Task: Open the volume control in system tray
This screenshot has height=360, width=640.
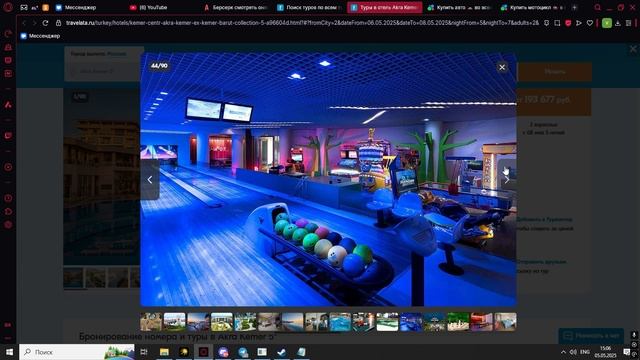Action: pyautogui.click(x=573, y=352)
